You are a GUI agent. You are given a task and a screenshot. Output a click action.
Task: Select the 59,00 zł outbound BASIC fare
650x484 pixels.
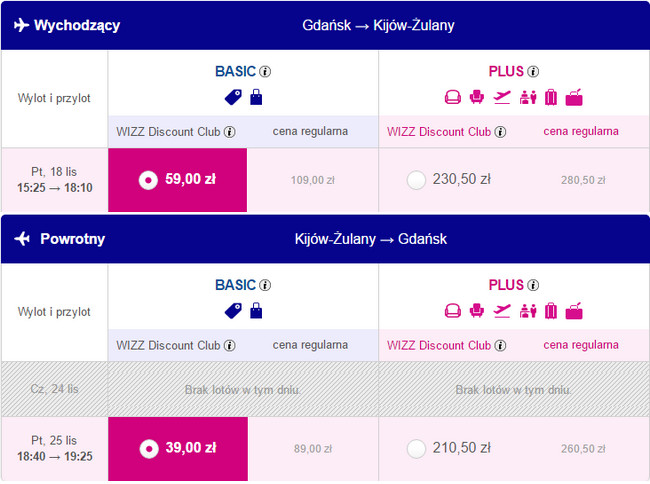[x=147, y=180]
